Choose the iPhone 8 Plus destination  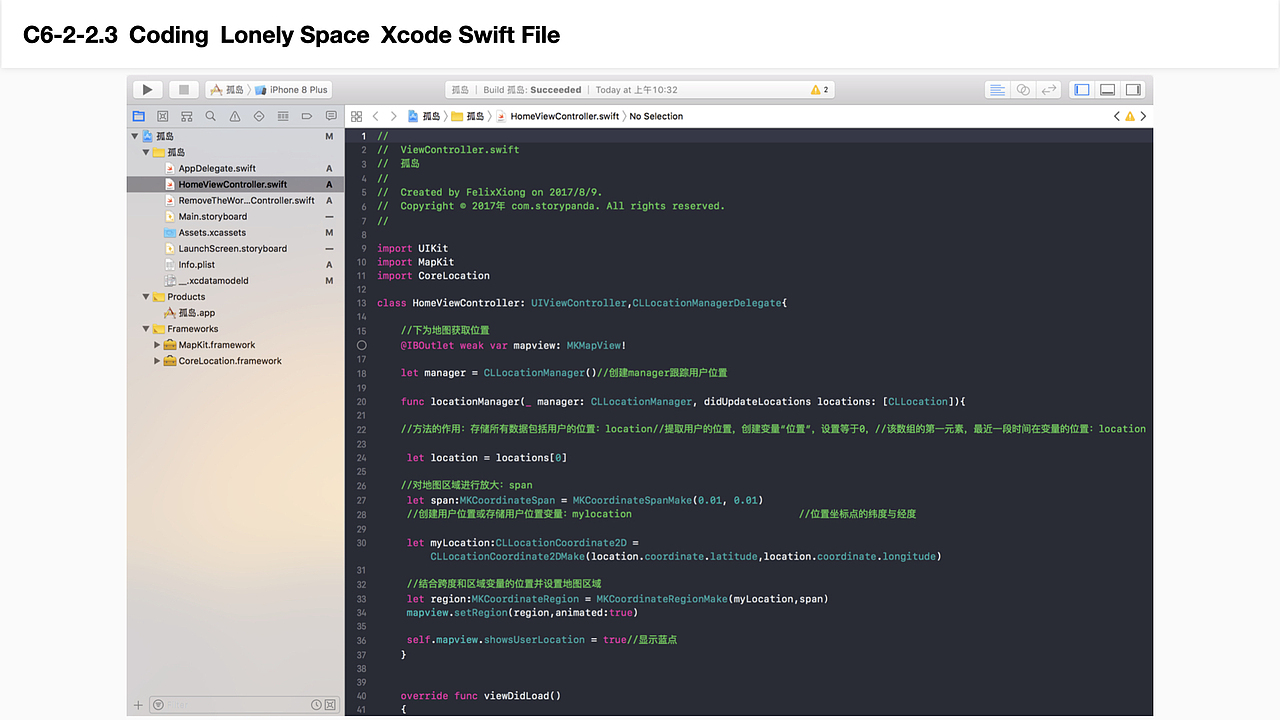point(291,89)
